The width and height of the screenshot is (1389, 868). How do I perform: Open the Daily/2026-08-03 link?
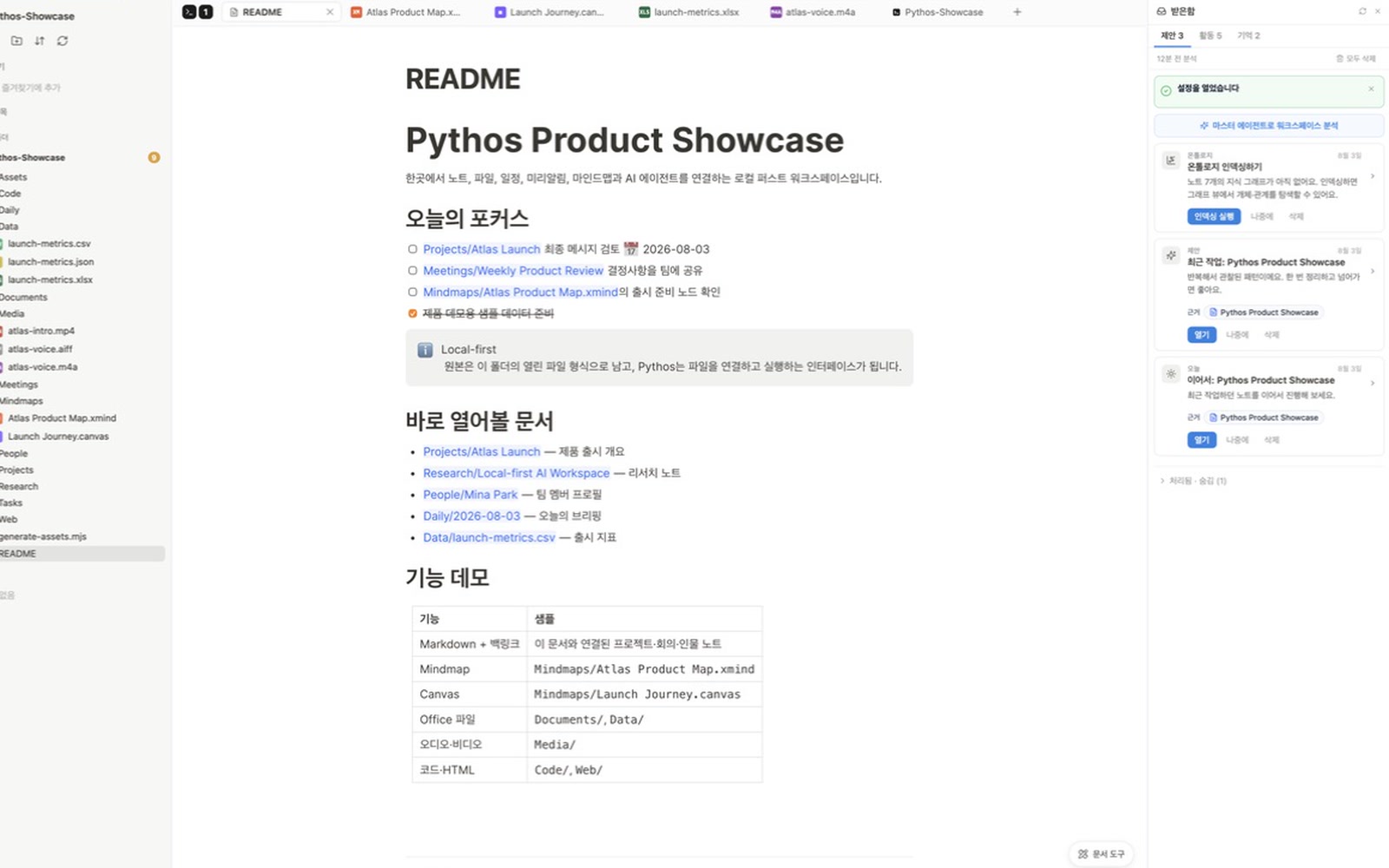click(471, 516)
